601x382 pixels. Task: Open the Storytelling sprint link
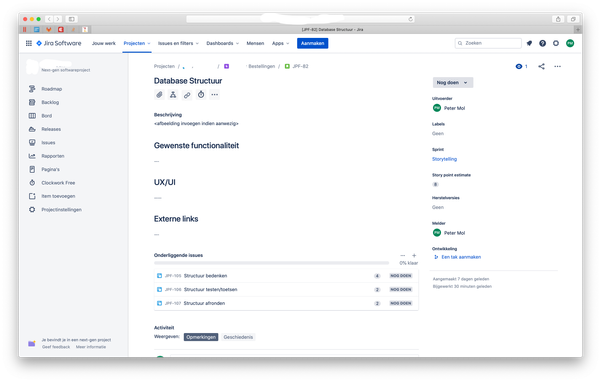tap(444, 159)
